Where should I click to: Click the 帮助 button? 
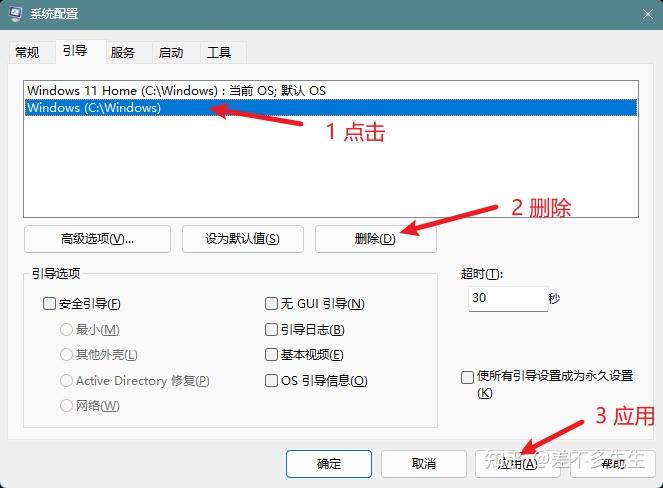(x=612, y=464)
